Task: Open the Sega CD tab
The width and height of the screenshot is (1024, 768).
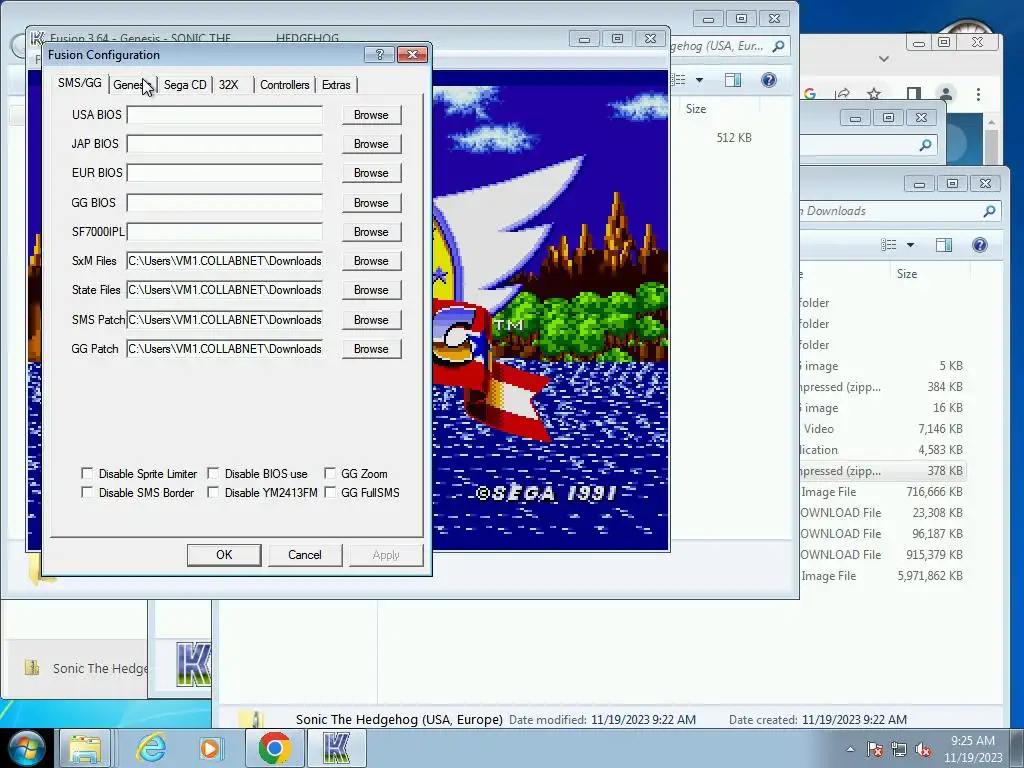Action: point(185,85)
